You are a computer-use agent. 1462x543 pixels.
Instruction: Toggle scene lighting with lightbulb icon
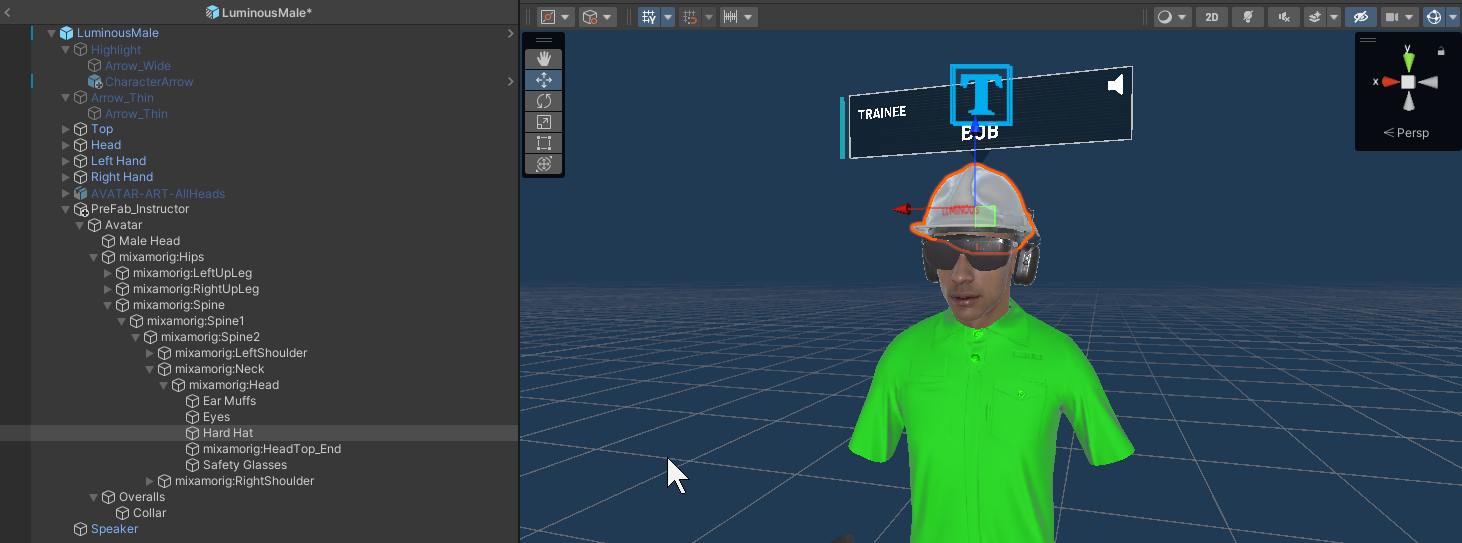click(1246, 17)
